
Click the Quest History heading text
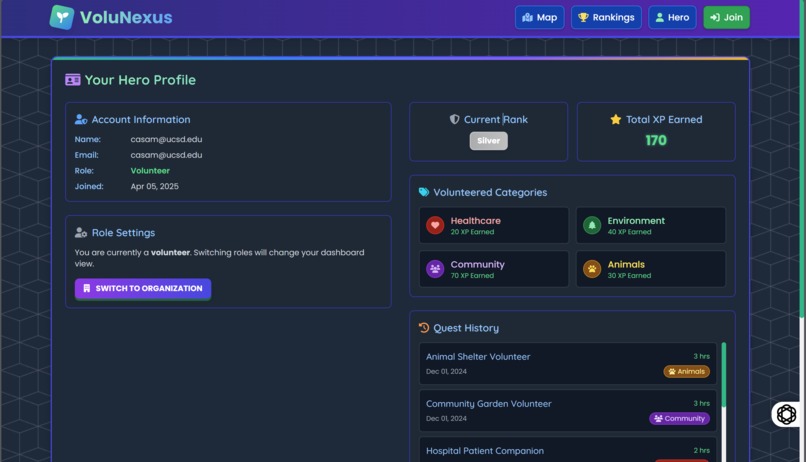pos(466,328)
